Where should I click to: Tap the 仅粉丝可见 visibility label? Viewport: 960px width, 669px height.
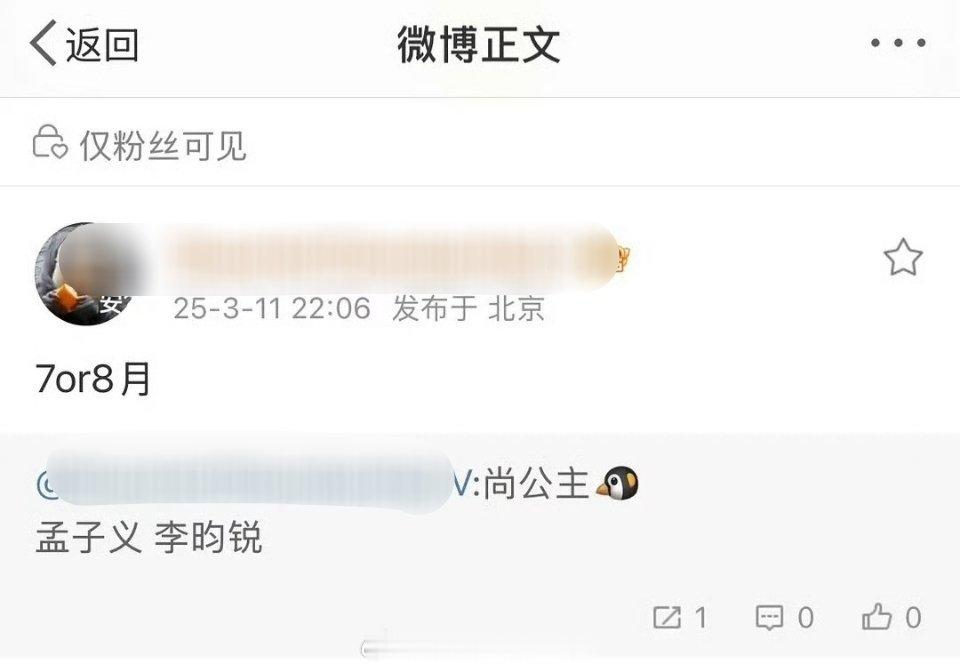[163, 146]
